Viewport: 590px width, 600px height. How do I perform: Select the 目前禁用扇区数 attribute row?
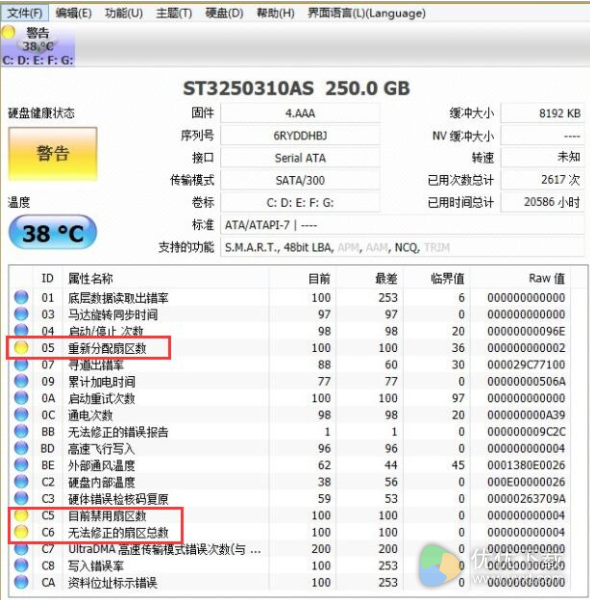(289, 515)
